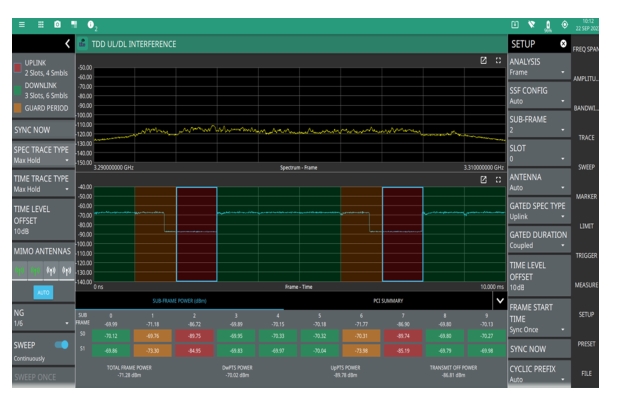Open the MARKER menu on right sidebar
Viewport: 632px width, 395px height.
pyautogui.click(x=586, y=197)
